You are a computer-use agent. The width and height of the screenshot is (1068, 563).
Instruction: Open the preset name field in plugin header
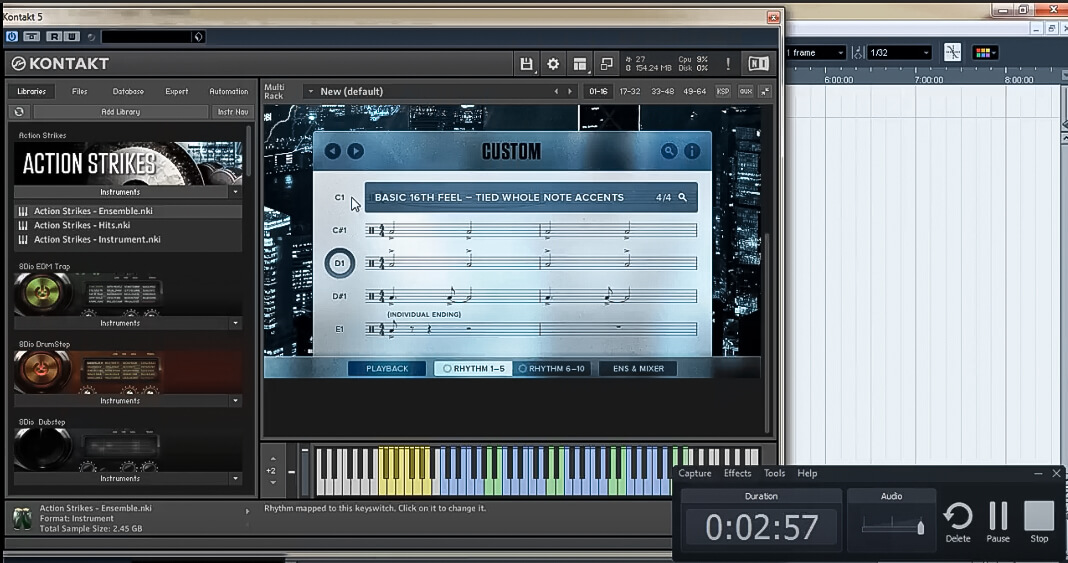pos(146,36)
